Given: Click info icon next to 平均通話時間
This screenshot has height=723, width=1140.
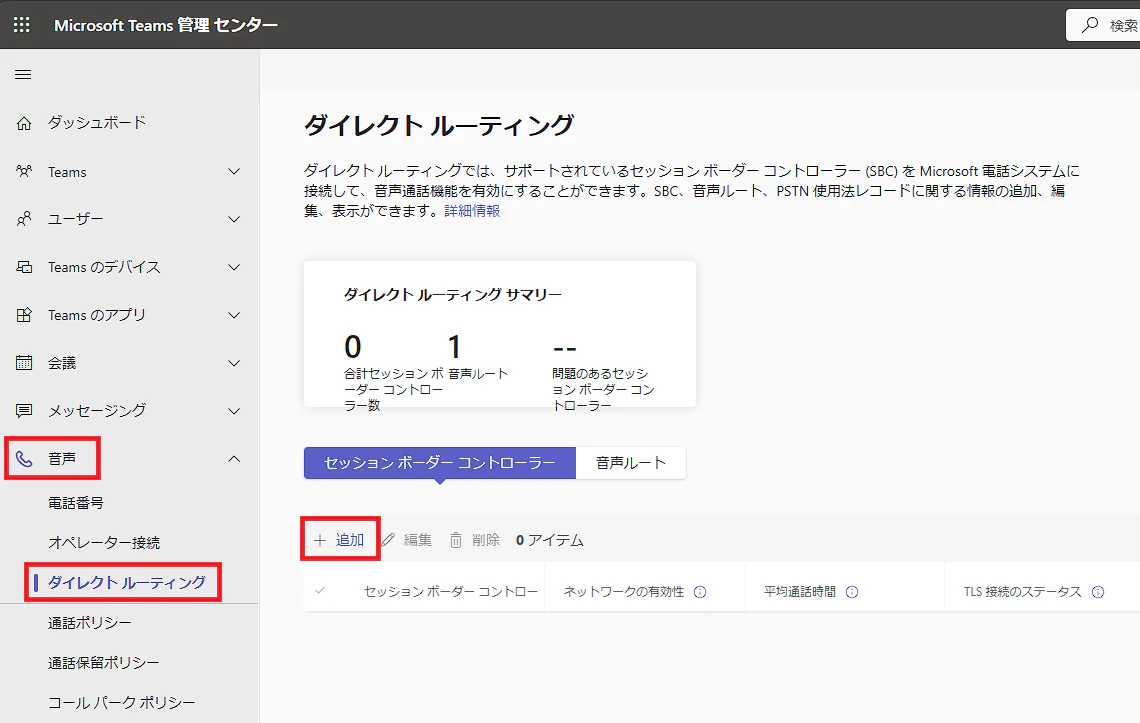Looking at the screenshot, I should (852, 592).
